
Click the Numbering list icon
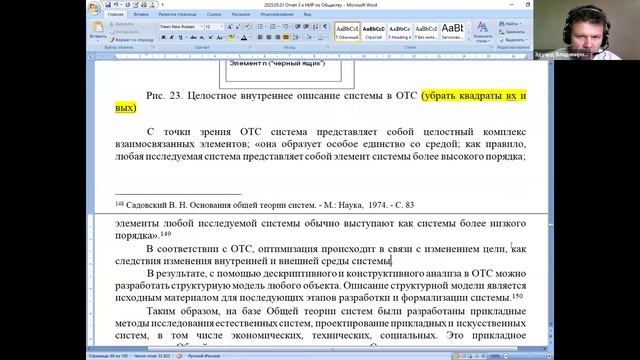(x=273, y=27)
